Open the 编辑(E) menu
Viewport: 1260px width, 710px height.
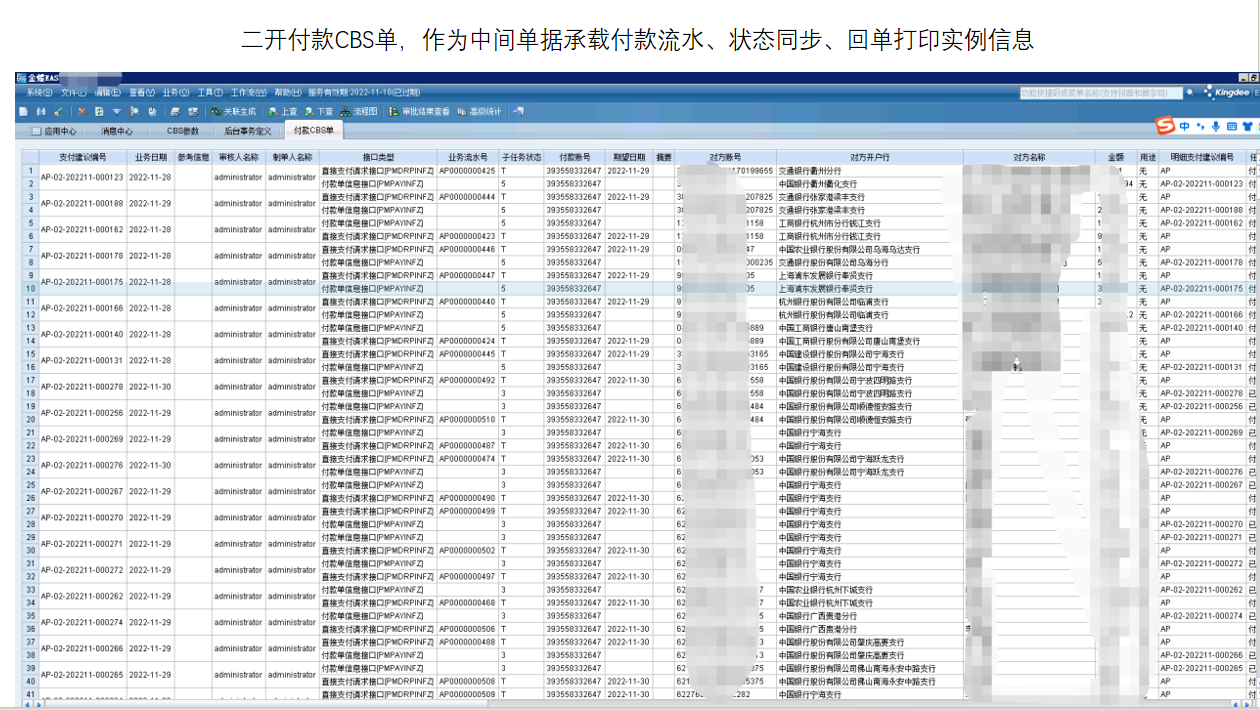click(x=108, y=92)
